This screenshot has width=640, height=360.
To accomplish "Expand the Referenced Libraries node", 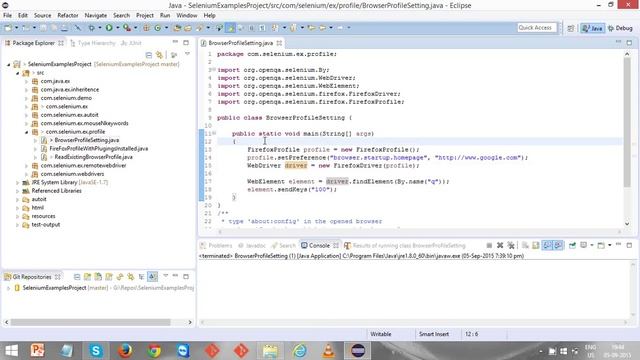I will pyautogui.click(x=18, y=191).
